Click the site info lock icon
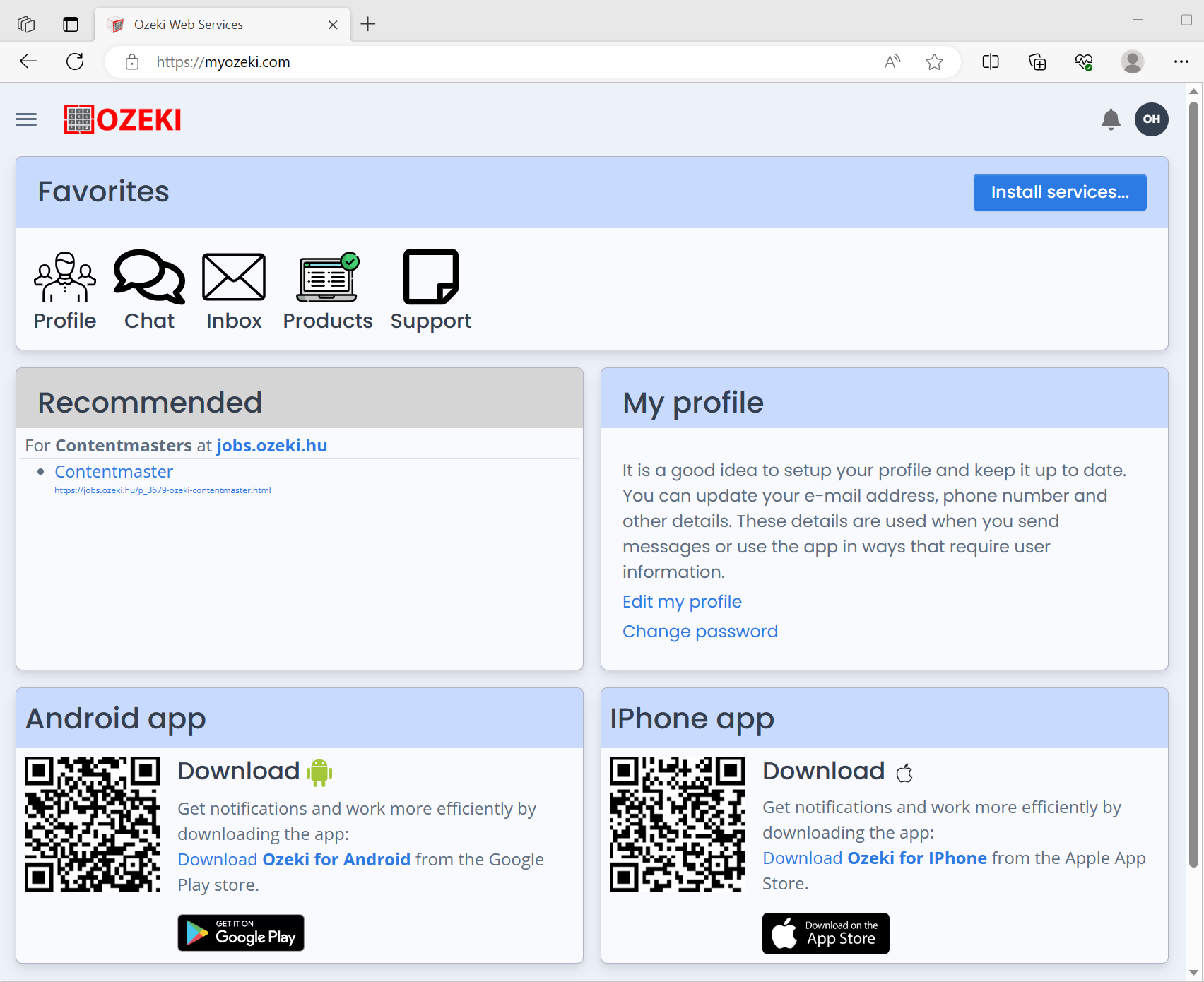The width and height of the screenshot is (1204, 982). coord(132,62)
